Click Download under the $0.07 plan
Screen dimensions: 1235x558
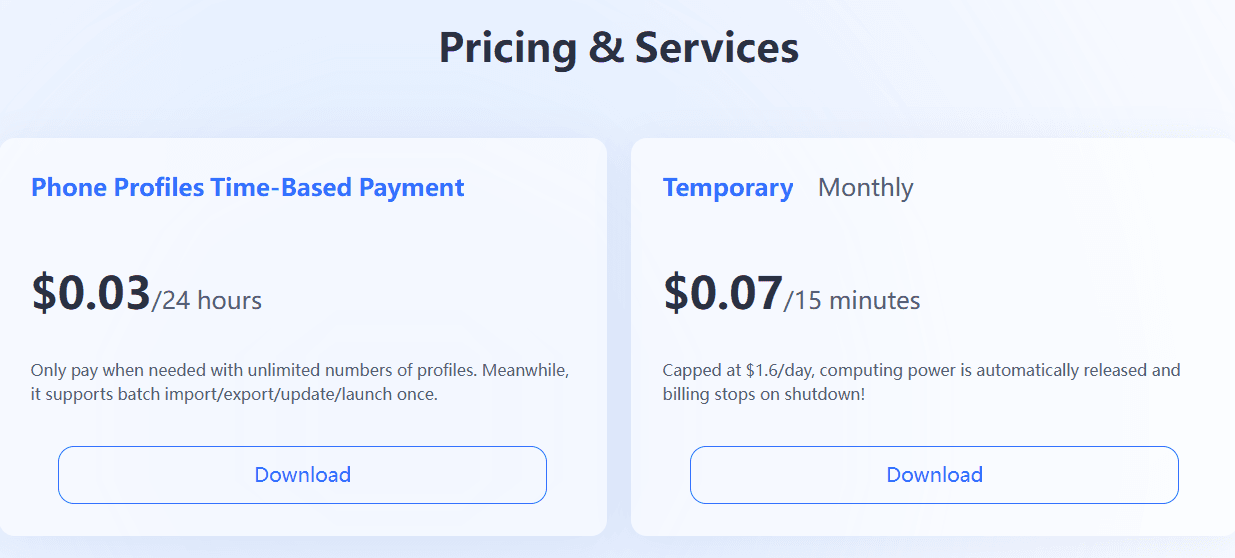(x=934, y=475)
